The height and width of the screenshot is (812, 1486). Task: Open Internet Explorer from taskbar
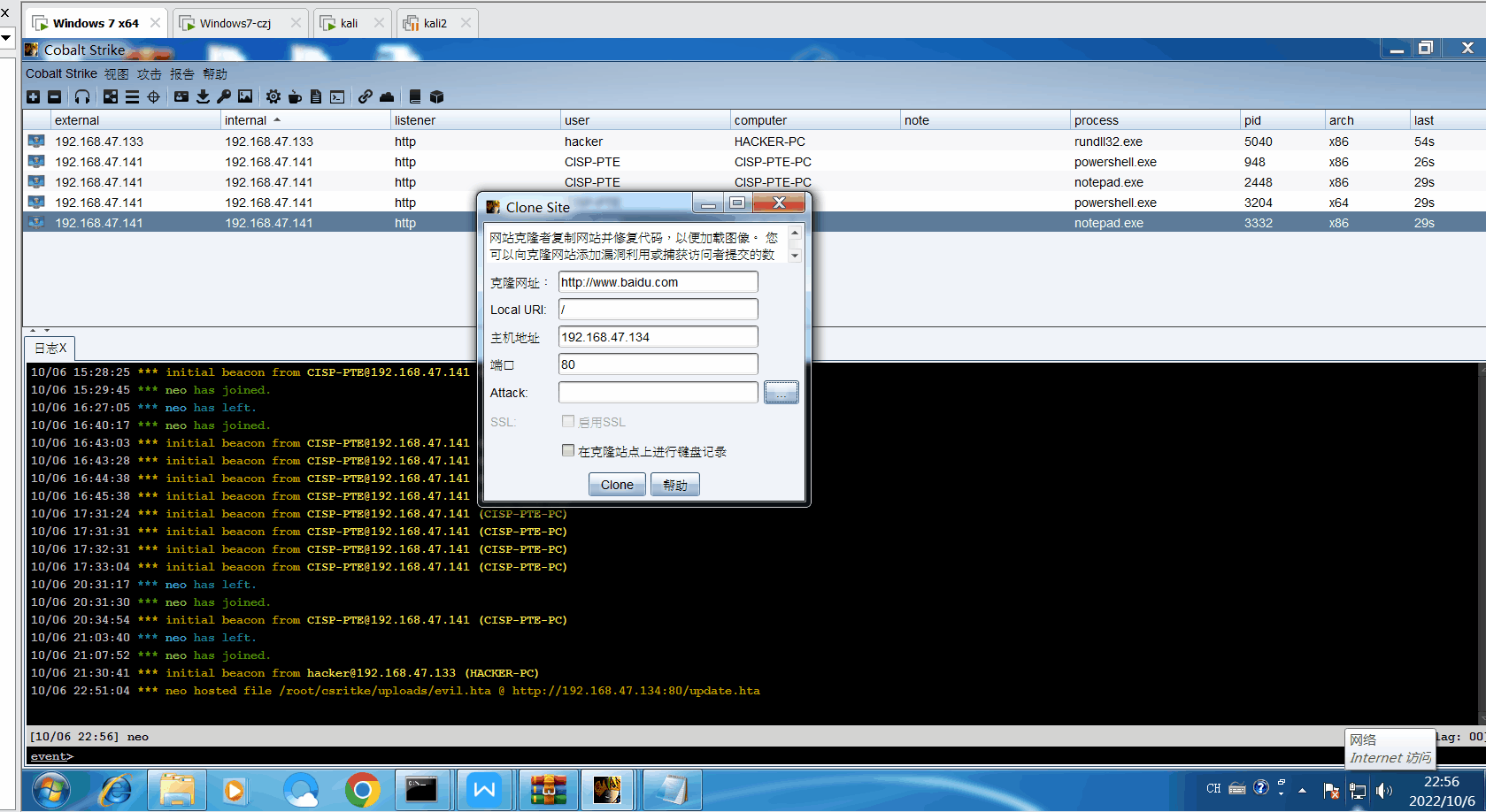(116, 790)
